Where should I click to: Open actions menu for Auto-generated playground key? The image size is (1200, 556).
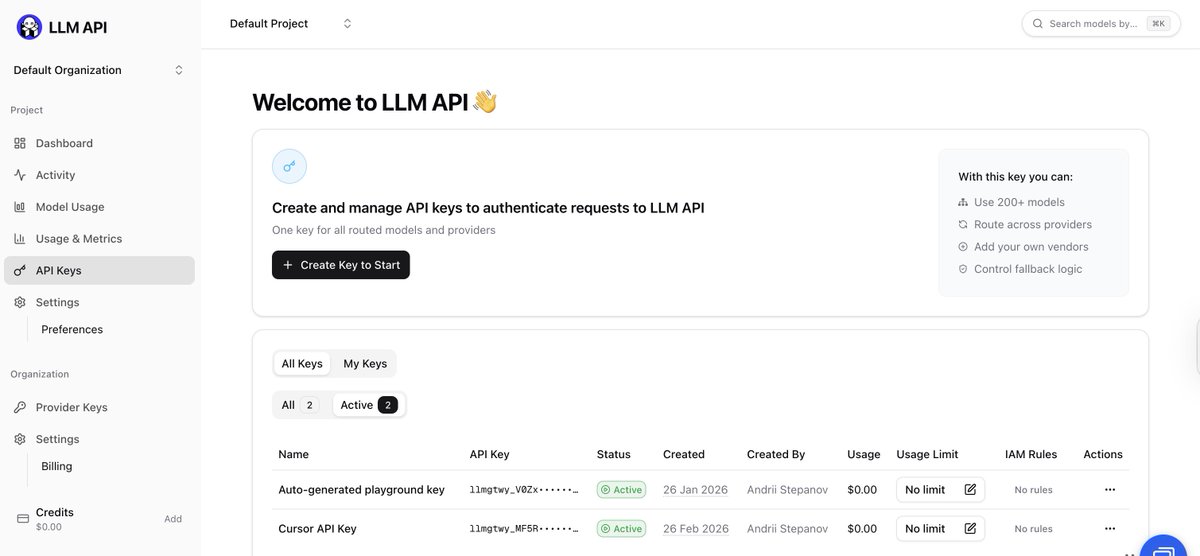[1110, 490]
